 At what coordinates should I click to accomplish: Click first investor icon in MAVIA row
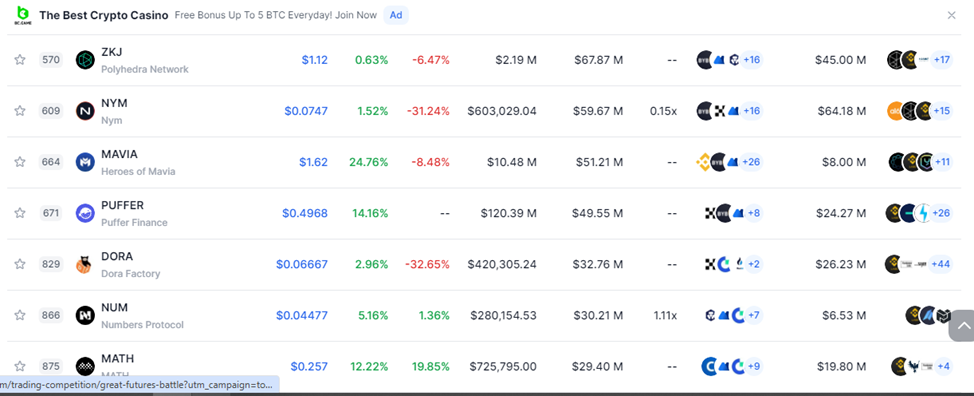pyautogui.click(x=897, y=162)
